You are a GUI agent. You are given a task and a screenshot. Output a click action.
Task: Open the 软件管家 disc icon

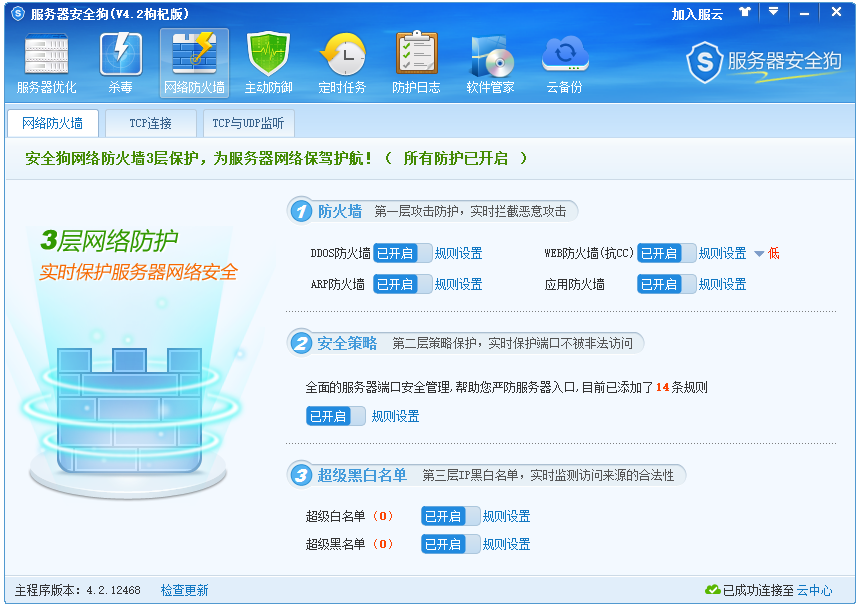pyautogui.click(x=490, y=63)
